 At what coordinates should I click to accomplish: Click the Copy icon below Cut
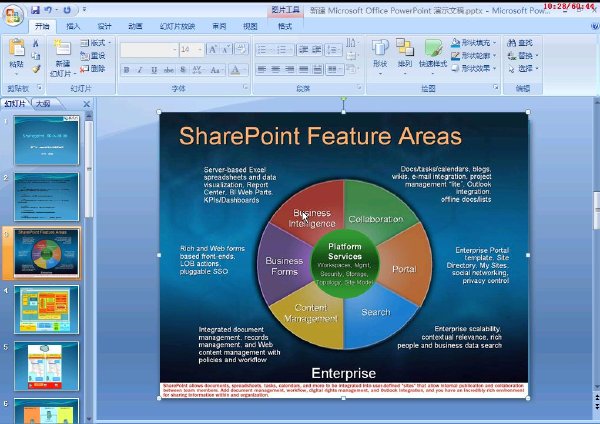[36, 56]
